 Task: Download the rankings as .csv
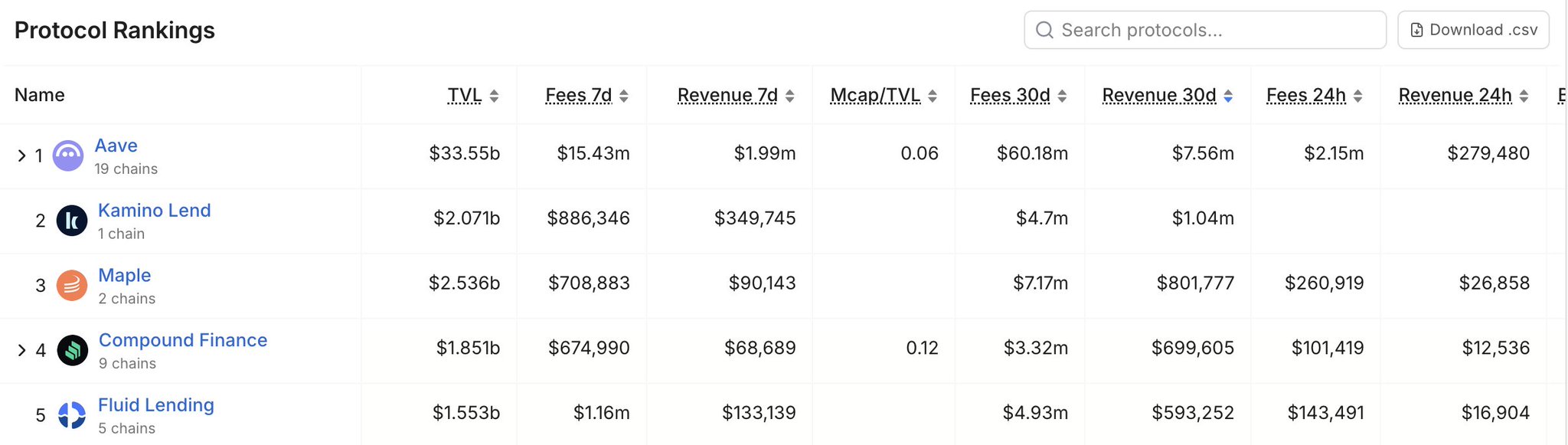(1473, 30)
